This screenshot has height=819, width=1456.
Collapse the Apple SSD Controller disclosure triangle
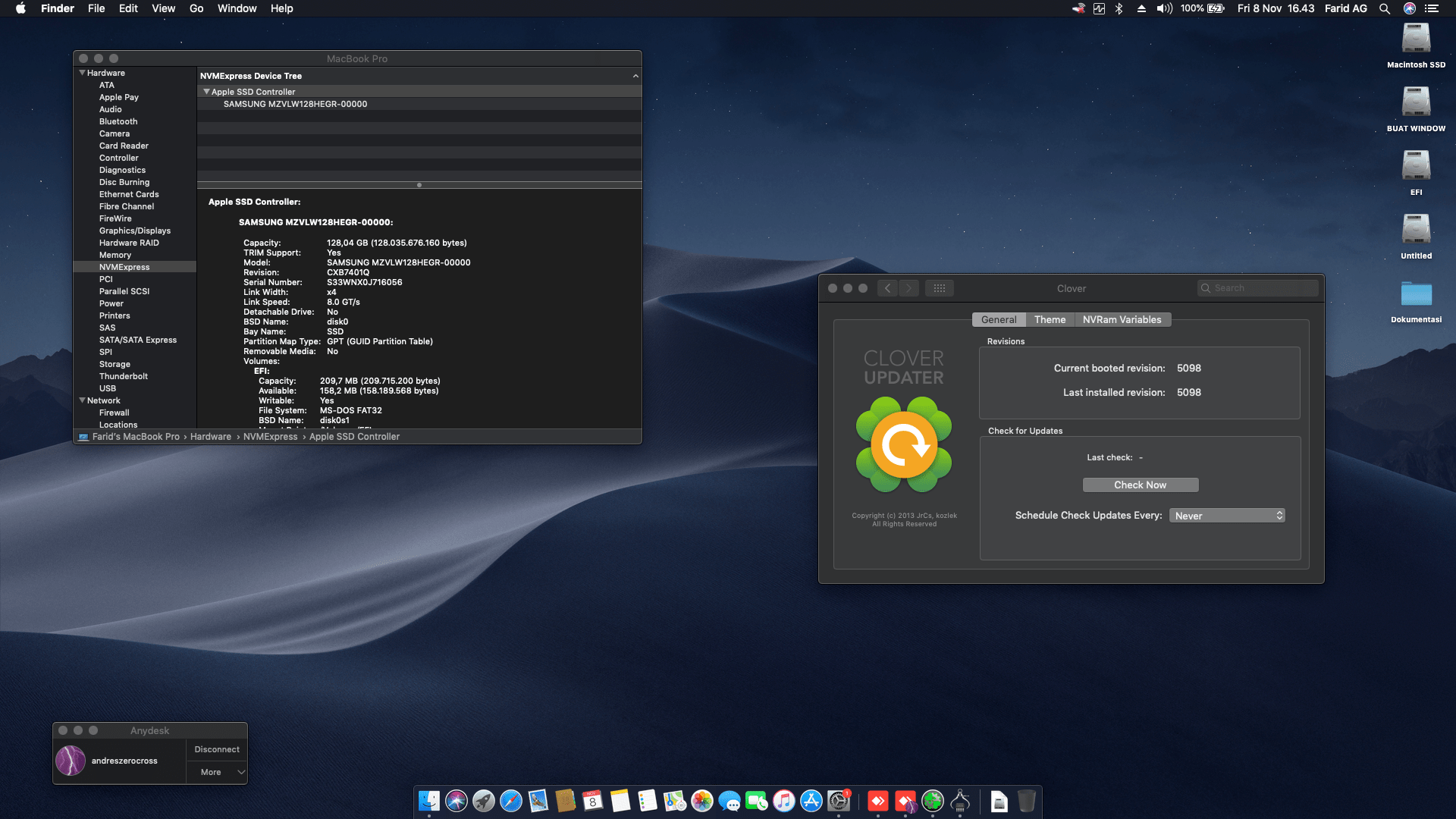click(206, 91)
